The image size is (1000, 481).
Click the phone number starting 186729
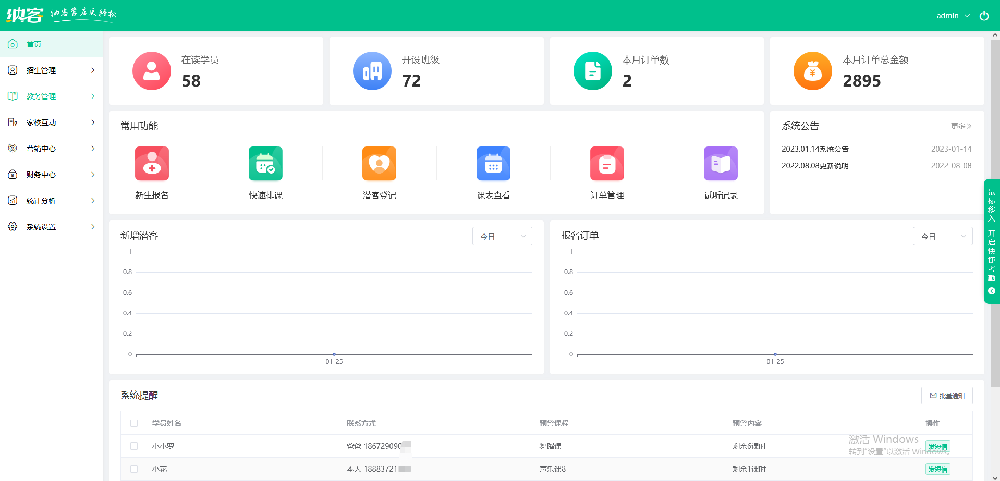pos(388,446)
